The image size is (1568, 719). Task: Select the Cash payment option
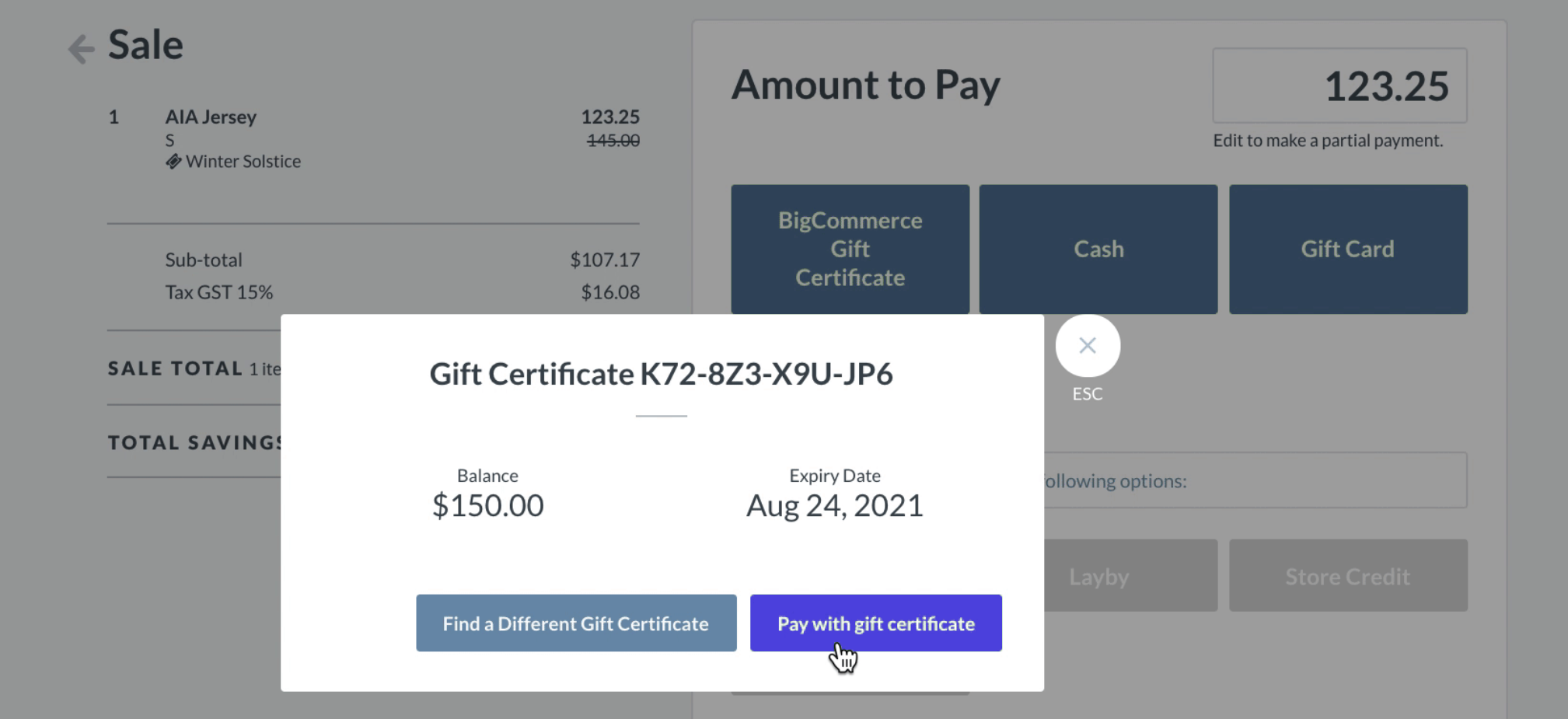[1098, 249]
